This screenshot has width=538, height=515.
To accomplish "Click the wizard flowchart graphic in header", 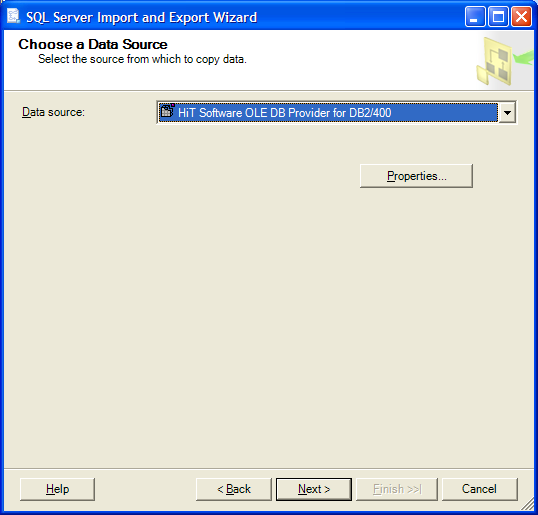I will (504, 61).
